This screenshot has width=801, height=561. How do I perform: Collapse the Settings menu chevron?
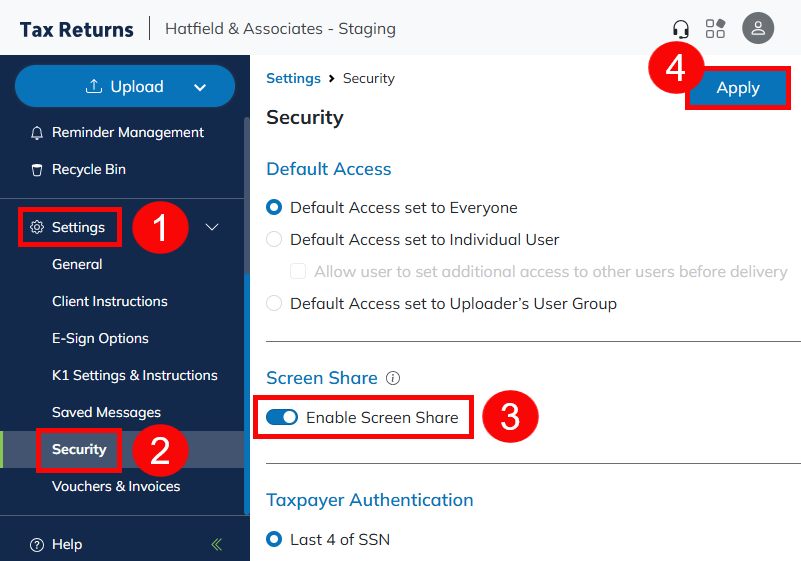point(212,227)
